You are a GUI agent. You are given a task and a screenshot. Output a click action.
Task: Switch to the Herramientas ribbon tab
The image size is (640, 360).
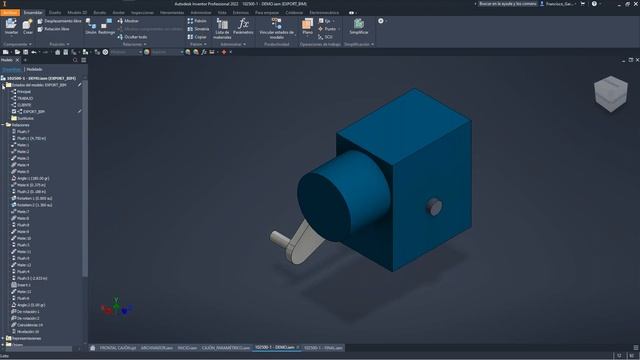click(172, 13)
